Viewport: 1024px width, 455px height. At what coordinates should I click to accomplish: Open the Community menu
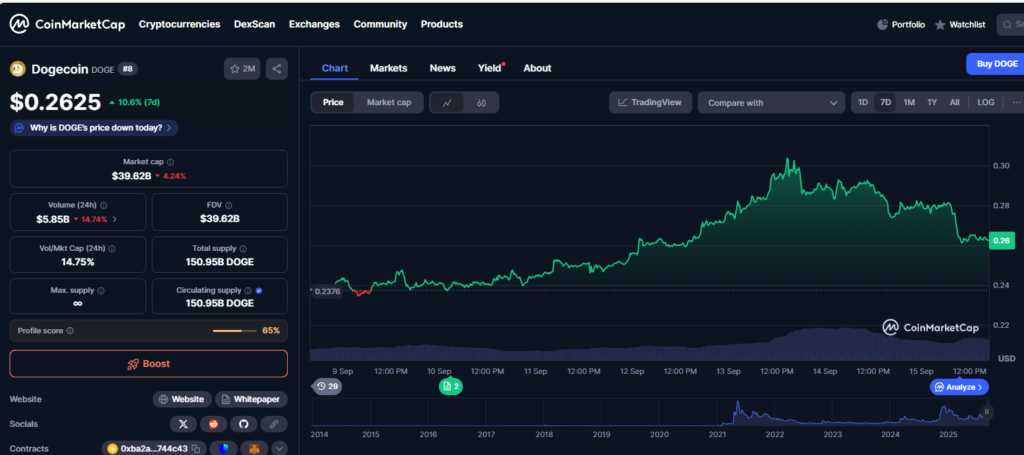[380, 24]
